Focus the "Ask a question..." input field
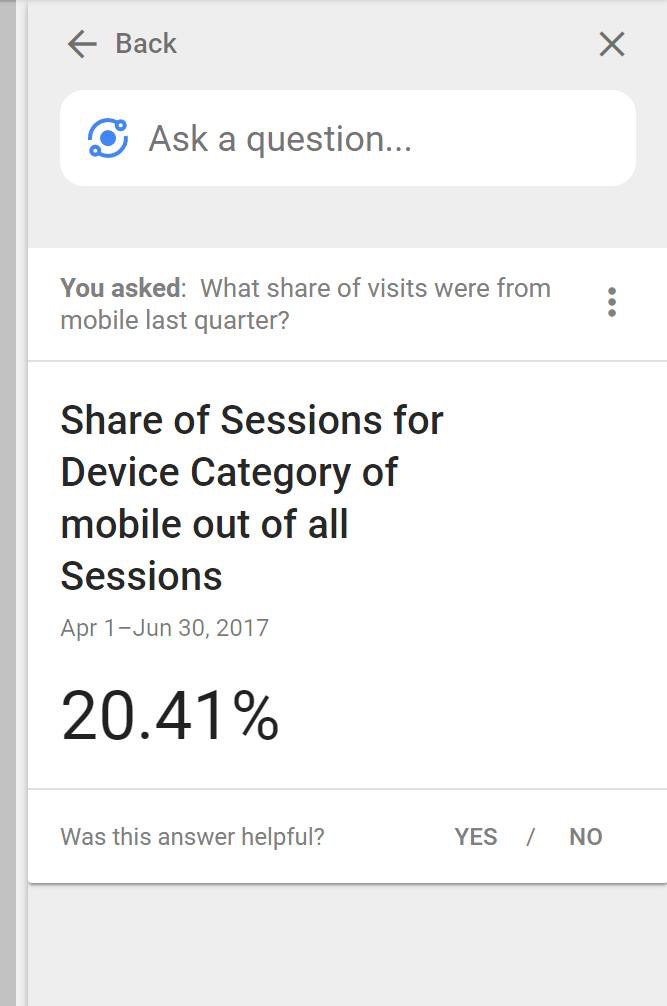 (380, 138)
